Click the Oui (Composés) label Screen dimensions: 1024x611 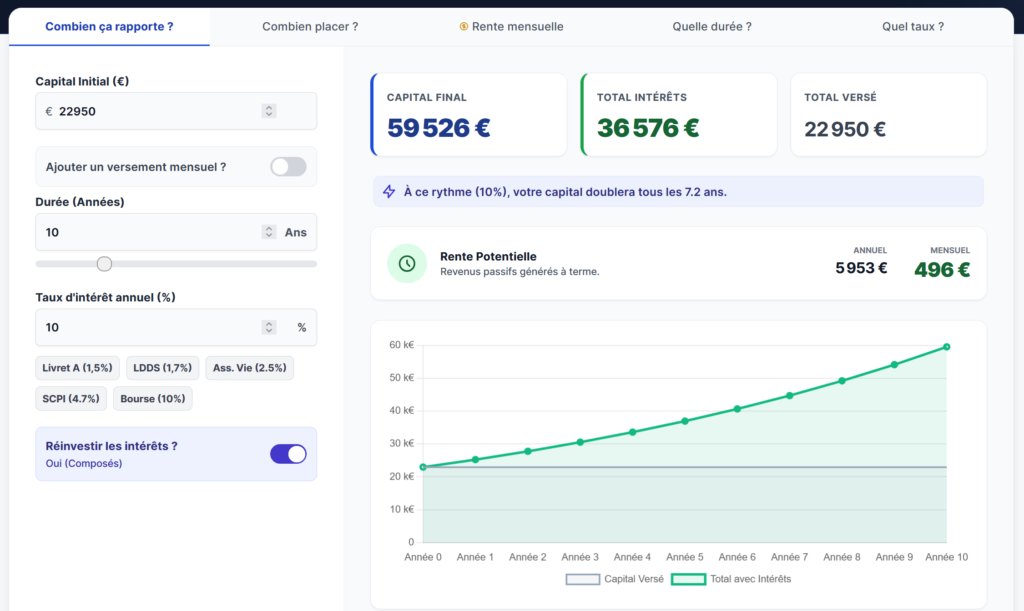[x=84, y=463]
